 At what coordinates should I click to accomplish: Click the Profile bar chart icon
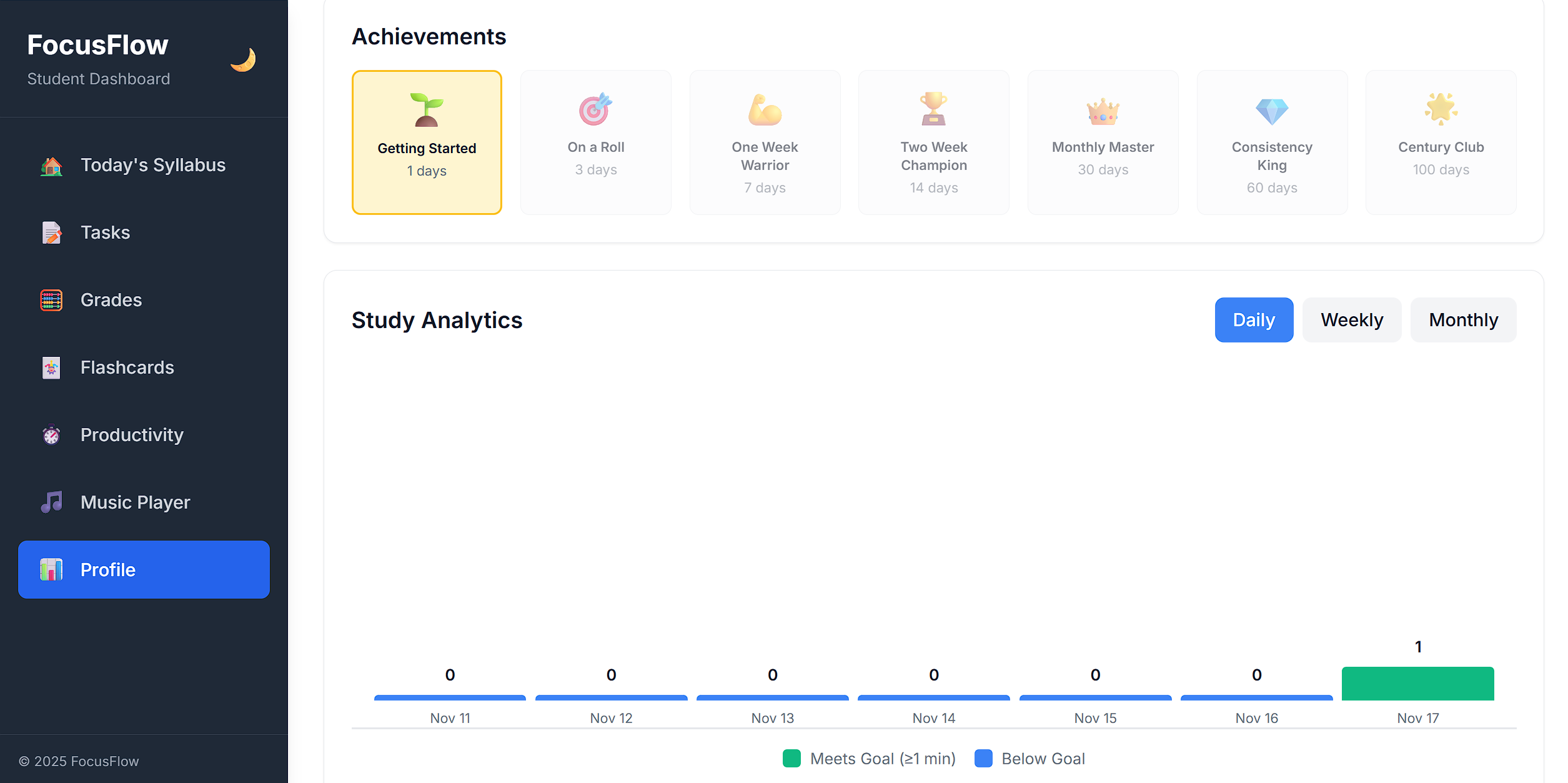click(51, 570)
